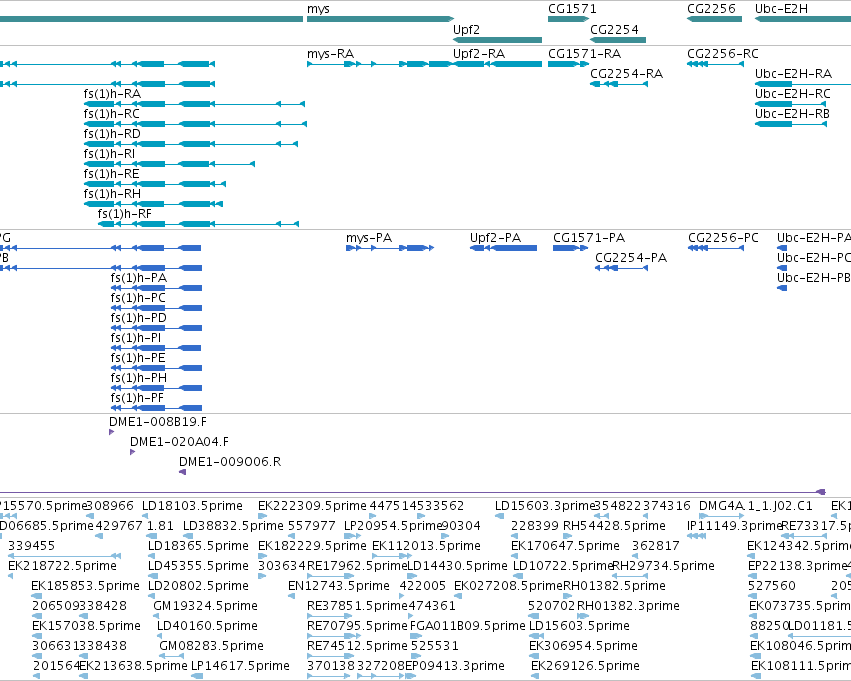Click the mys gene label
Screen dimensions: 851x681
pos(318,9)
